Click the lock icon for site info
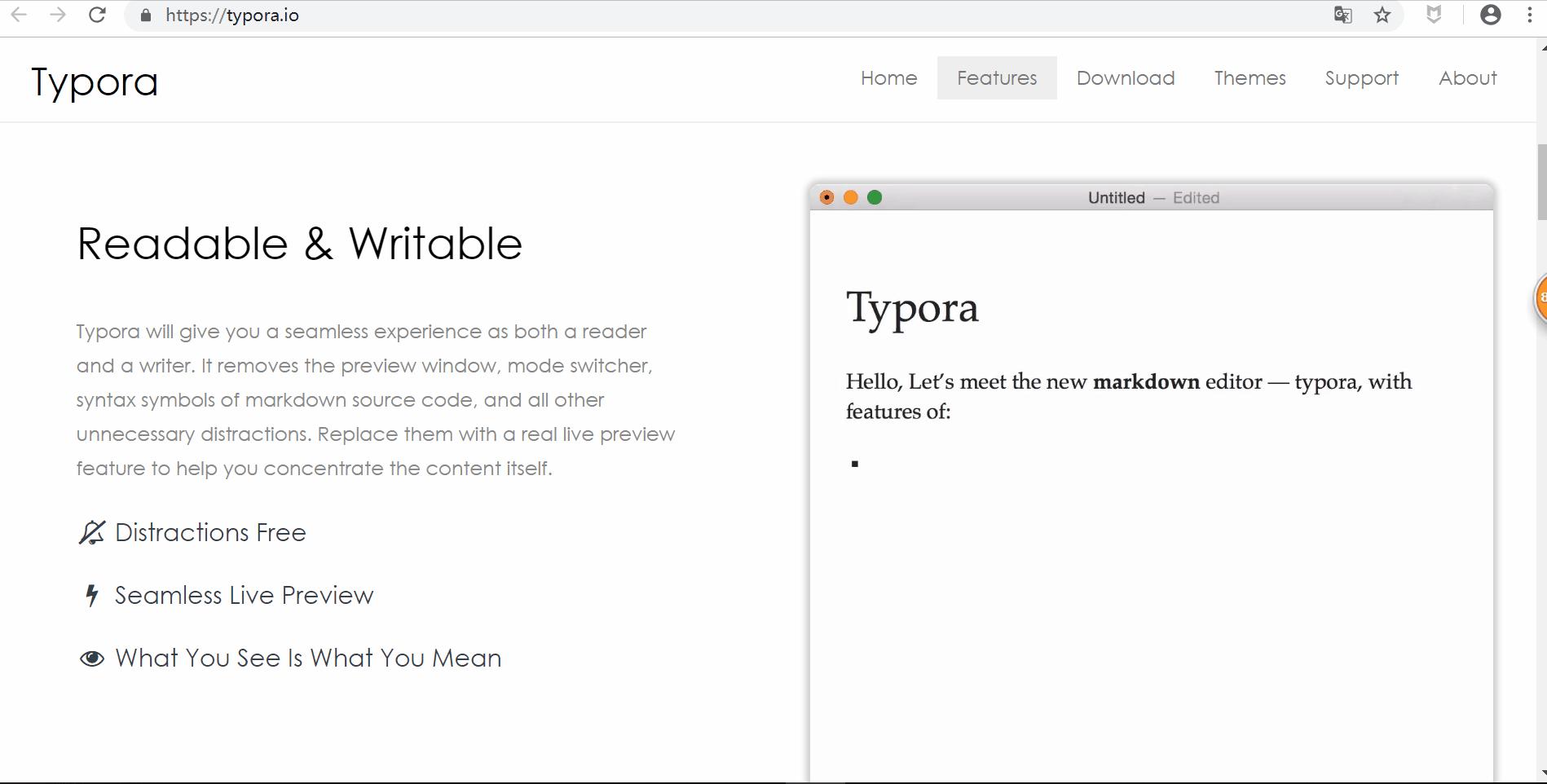 pyautogui.click(x=146, y=15)
